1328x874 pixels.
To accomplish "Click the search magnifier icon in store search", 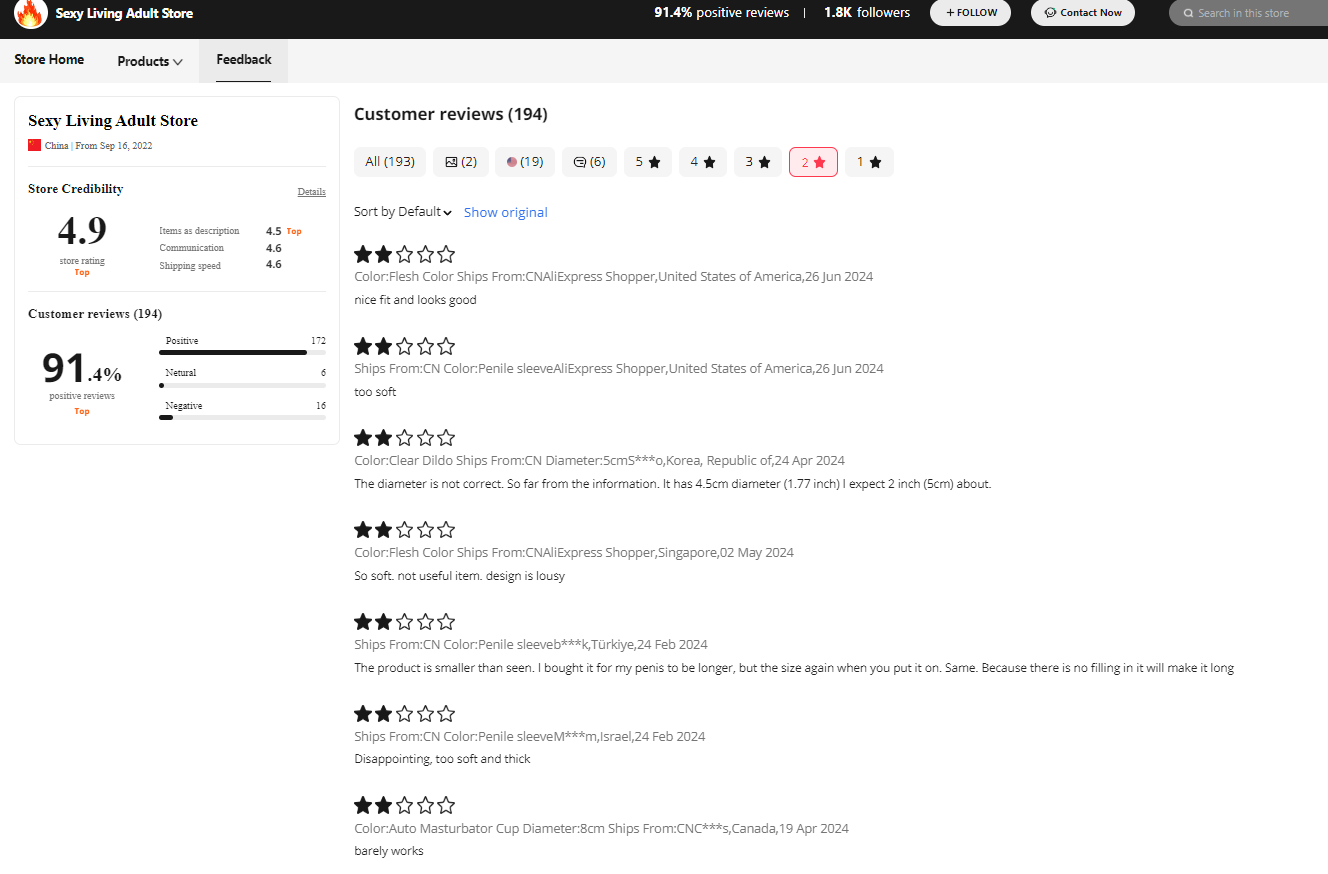I will point(1188,13).
